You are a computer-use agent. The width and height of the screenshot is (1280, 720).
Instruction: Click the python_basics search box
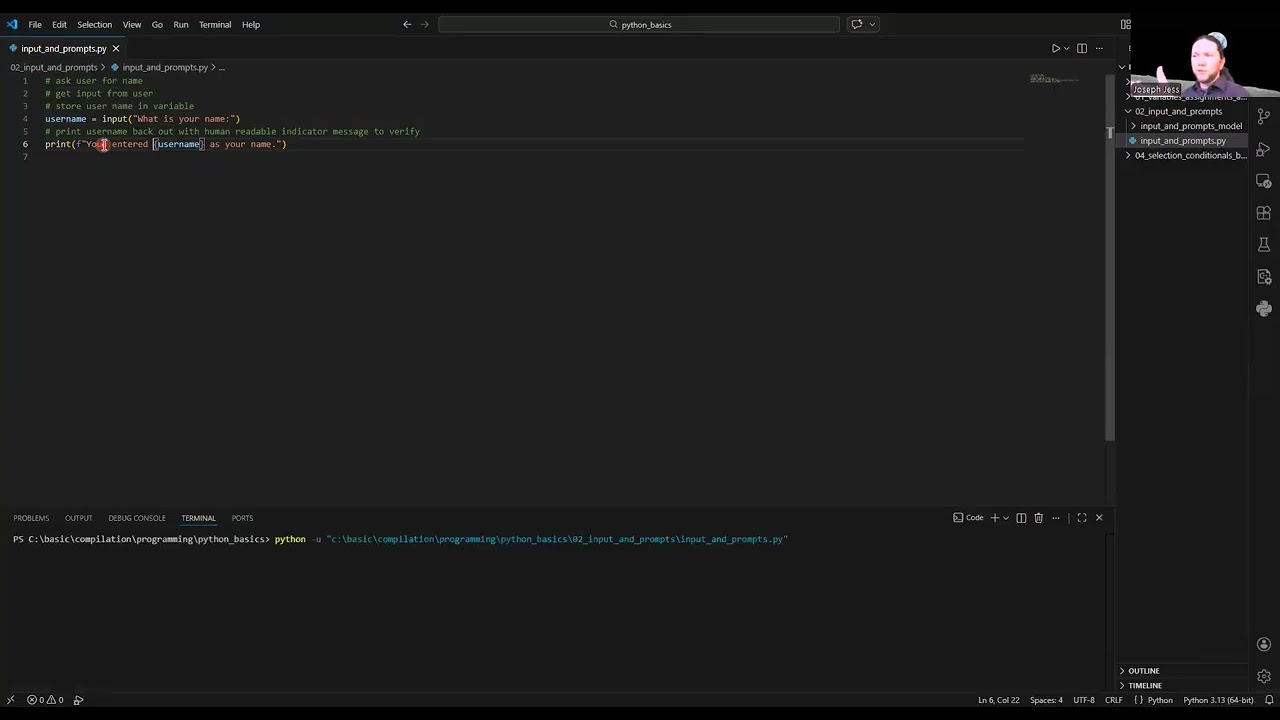[640, 24]
